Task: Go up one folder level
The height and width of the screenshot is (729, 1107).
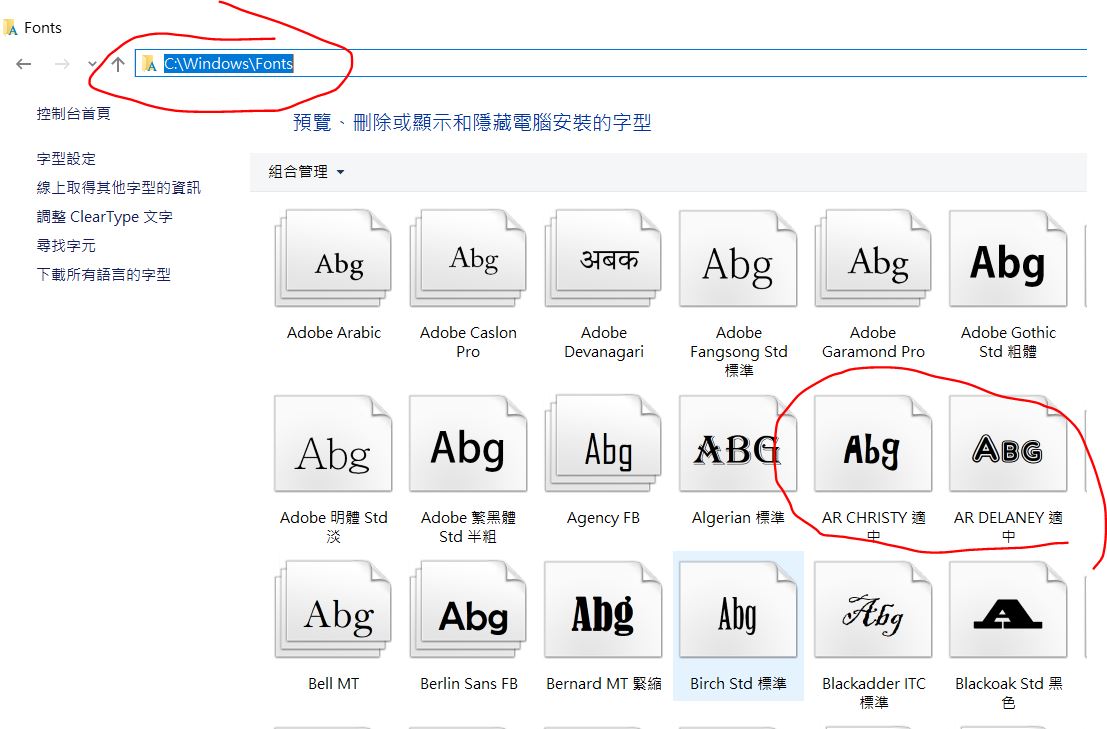Action: tap(118, 64)
